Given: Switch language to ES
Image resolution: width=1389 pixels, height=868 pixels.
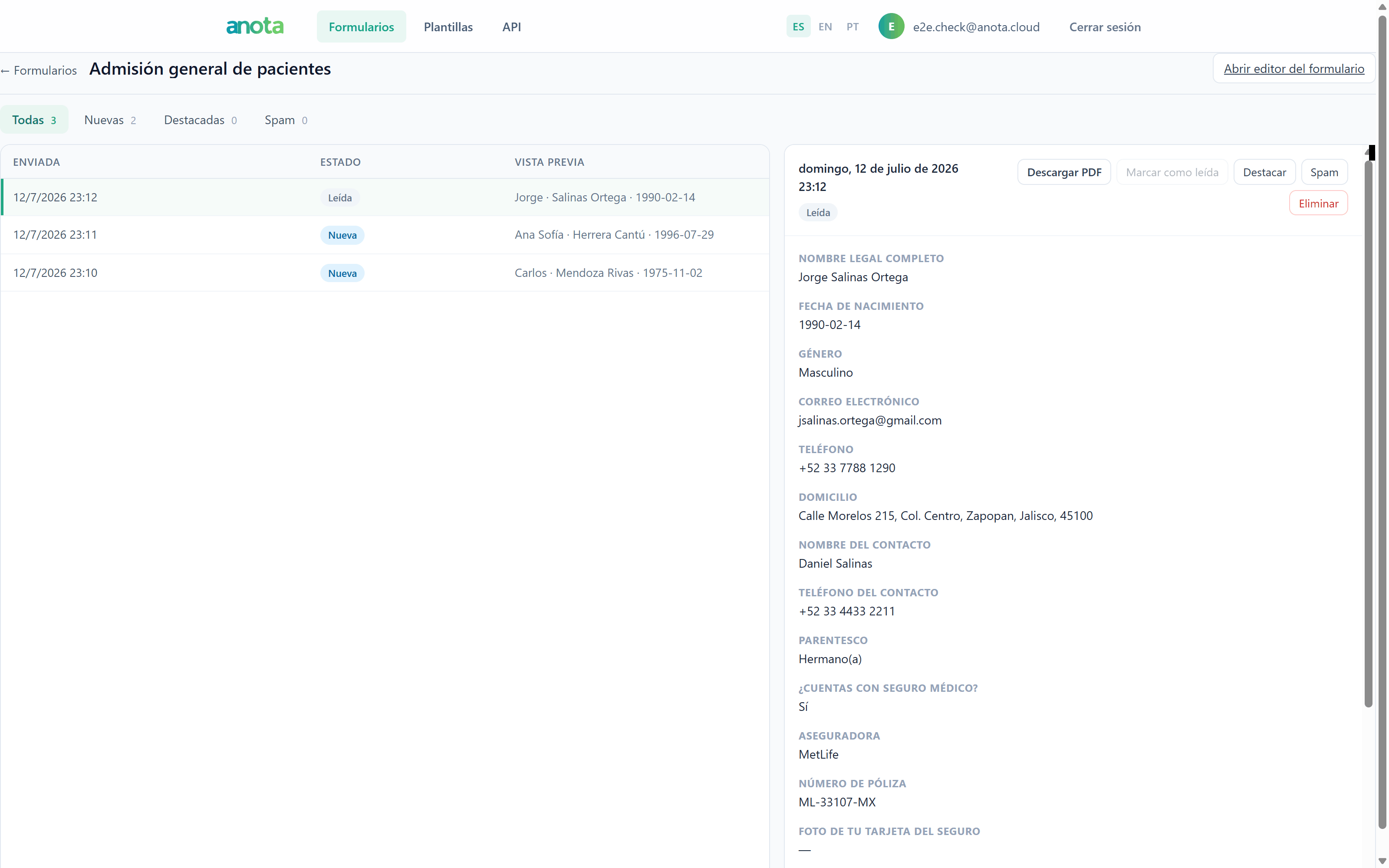Looking at the screenshot, I should (x=798, y=26).
